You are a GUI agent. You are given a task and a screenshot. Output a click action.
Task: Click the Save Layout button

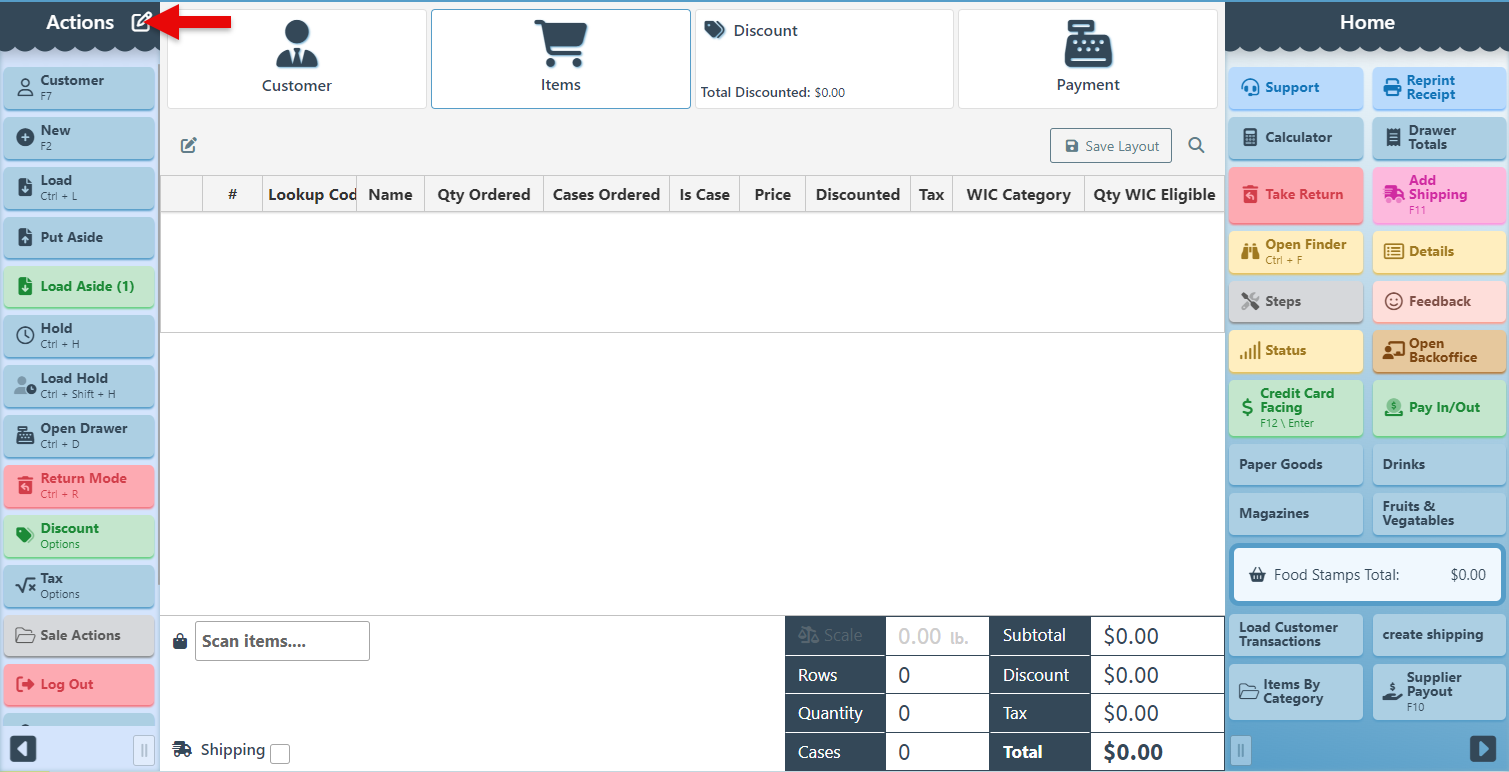1111,145
